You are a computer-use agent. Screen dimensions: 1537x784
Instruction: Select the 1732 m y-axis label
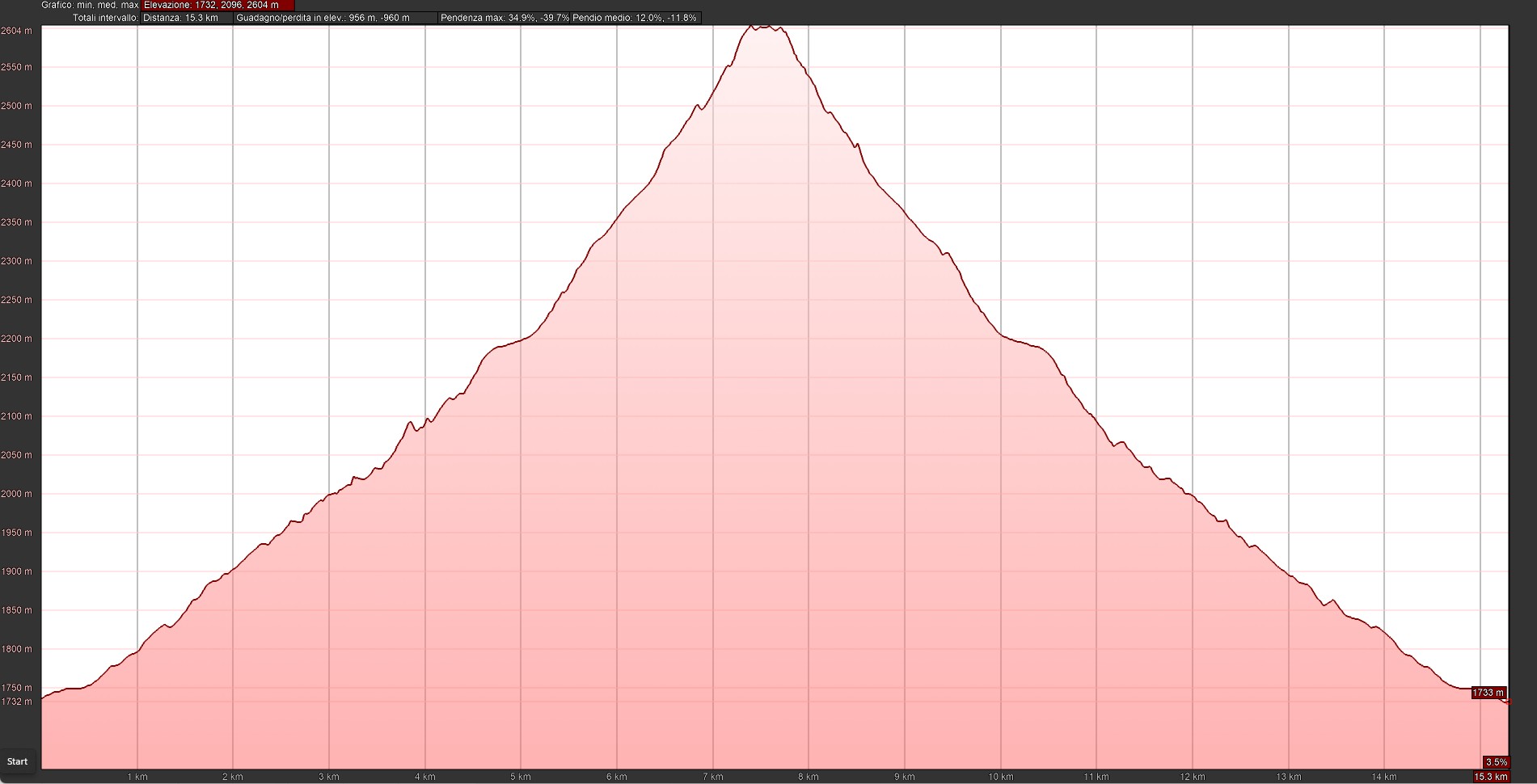pyautogui.click(x=17, y=702)
